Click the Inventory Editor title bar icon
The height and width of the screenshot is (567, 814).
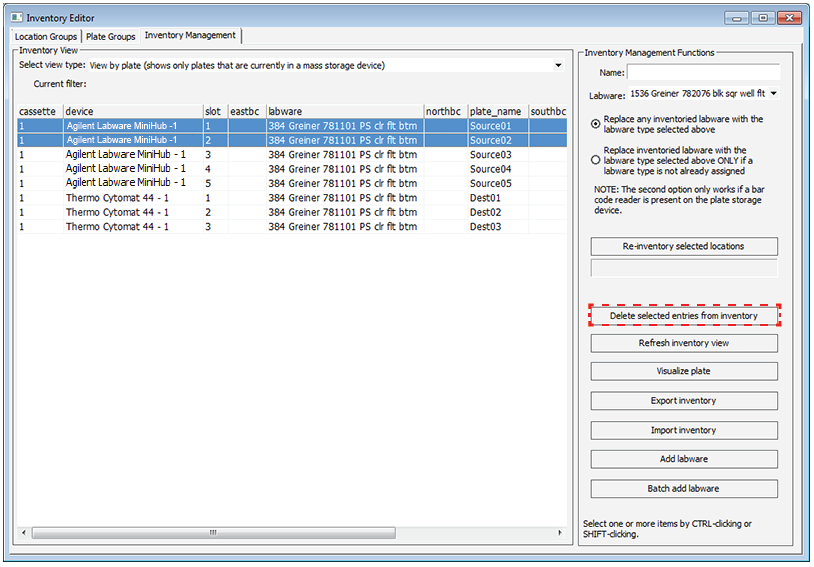(x=16, y=18)
